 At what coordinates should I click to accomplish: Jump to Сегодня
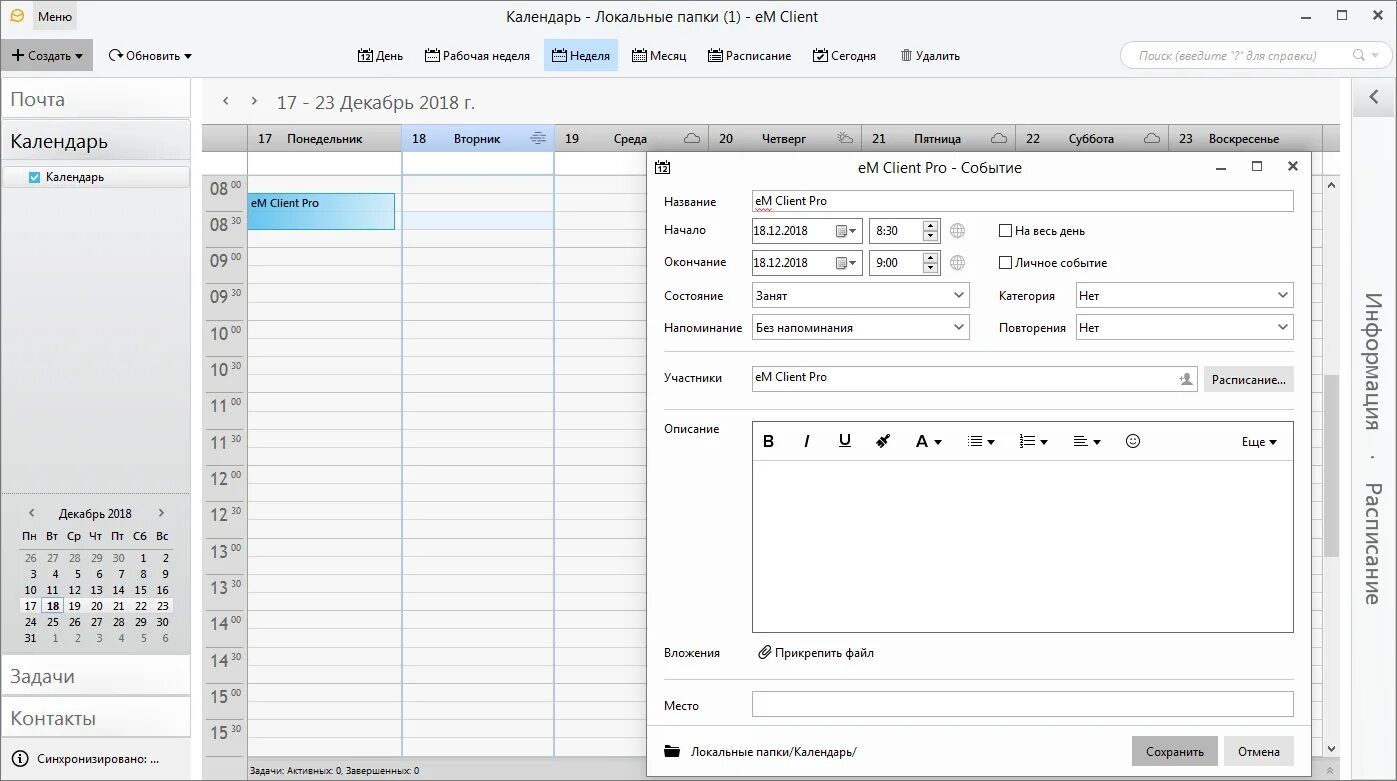click(x=844, y=56)
